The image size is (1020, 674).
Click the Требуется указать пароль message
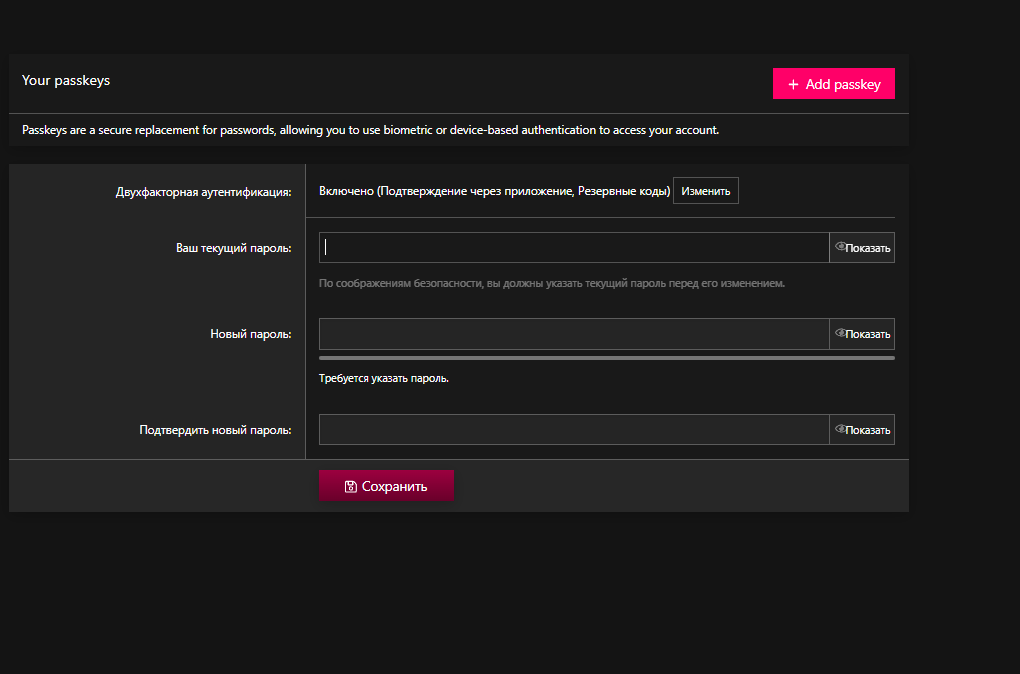pos(384,379)
